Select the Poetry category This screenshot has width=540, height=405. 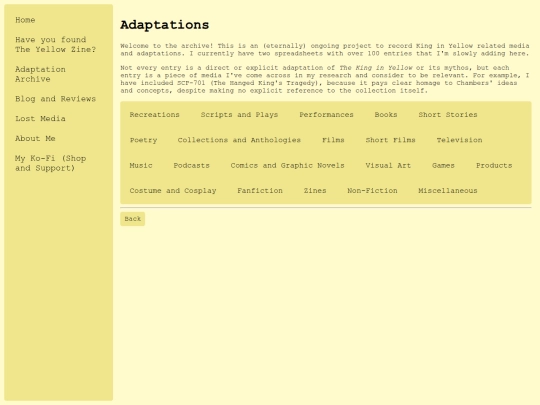[x=144, y=140]
